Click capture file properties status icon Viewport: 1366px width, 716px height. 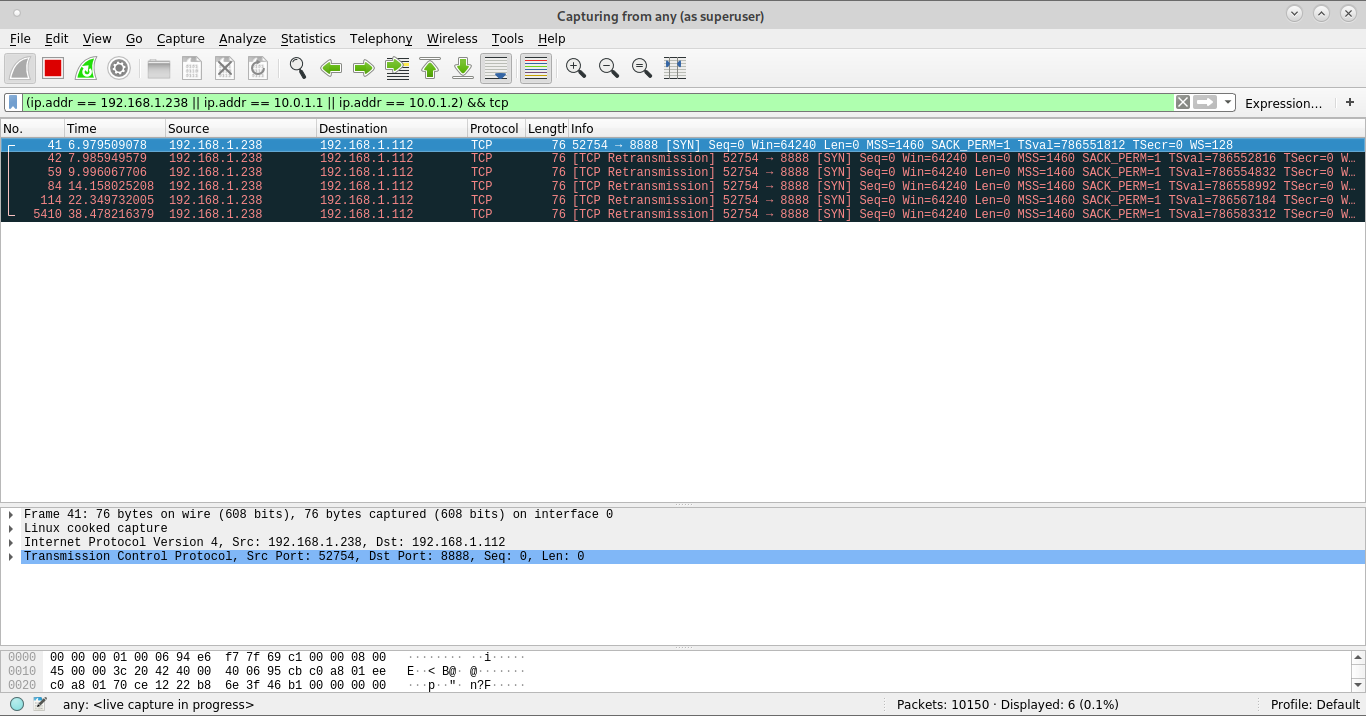click(40, 704)
